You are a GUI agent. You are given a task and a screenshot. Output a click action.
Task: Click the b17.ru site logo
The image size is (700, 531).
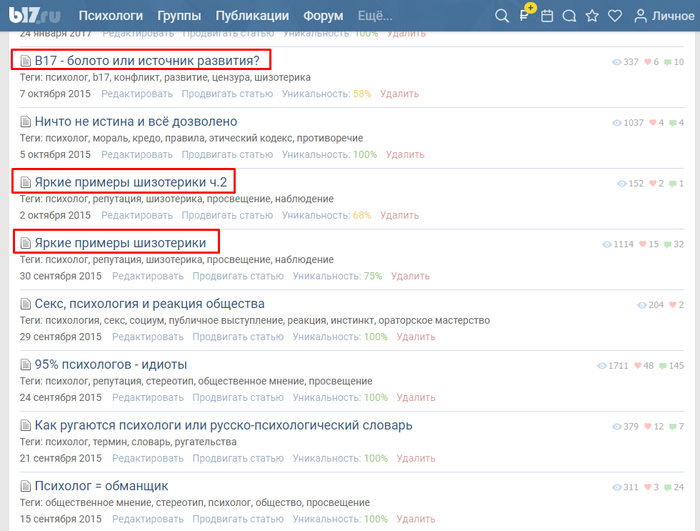coord(36,15)
